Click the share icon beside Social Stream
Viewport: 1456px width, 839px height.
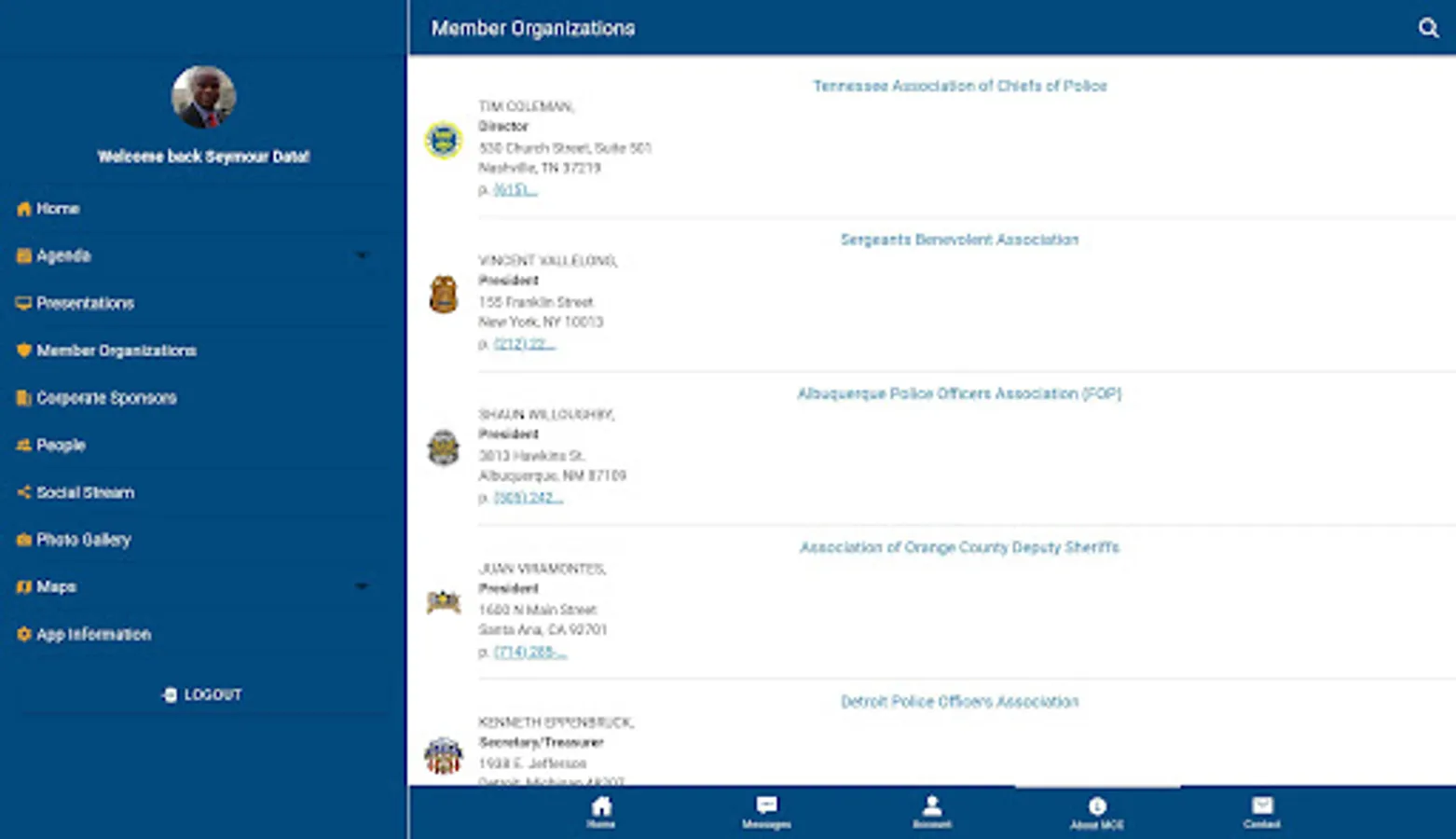(23, 492)
